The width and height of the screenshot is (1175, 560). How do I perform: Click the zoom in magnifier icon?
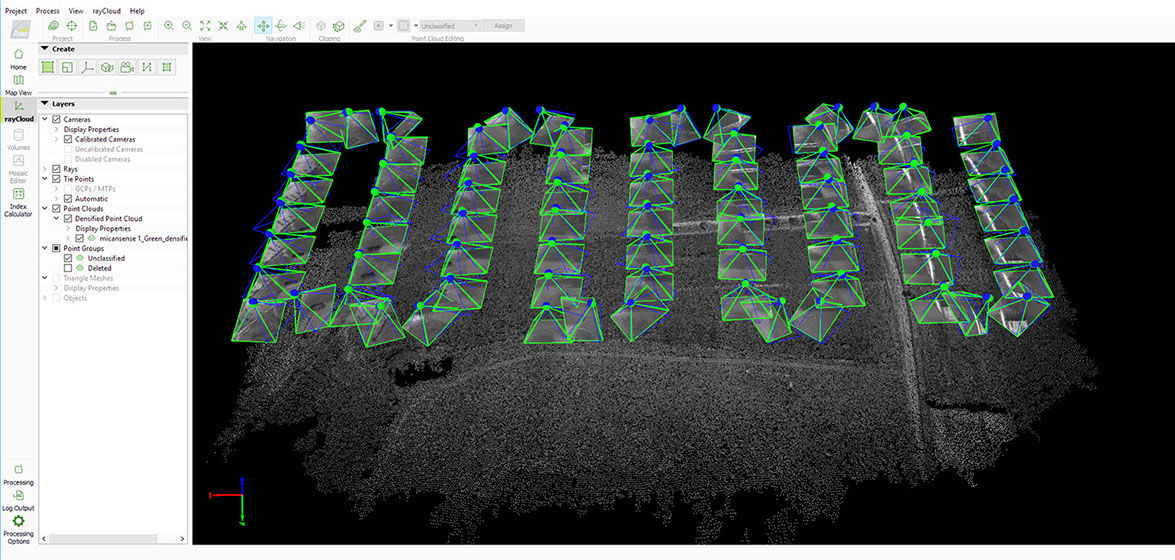click(x=168, y=25)
